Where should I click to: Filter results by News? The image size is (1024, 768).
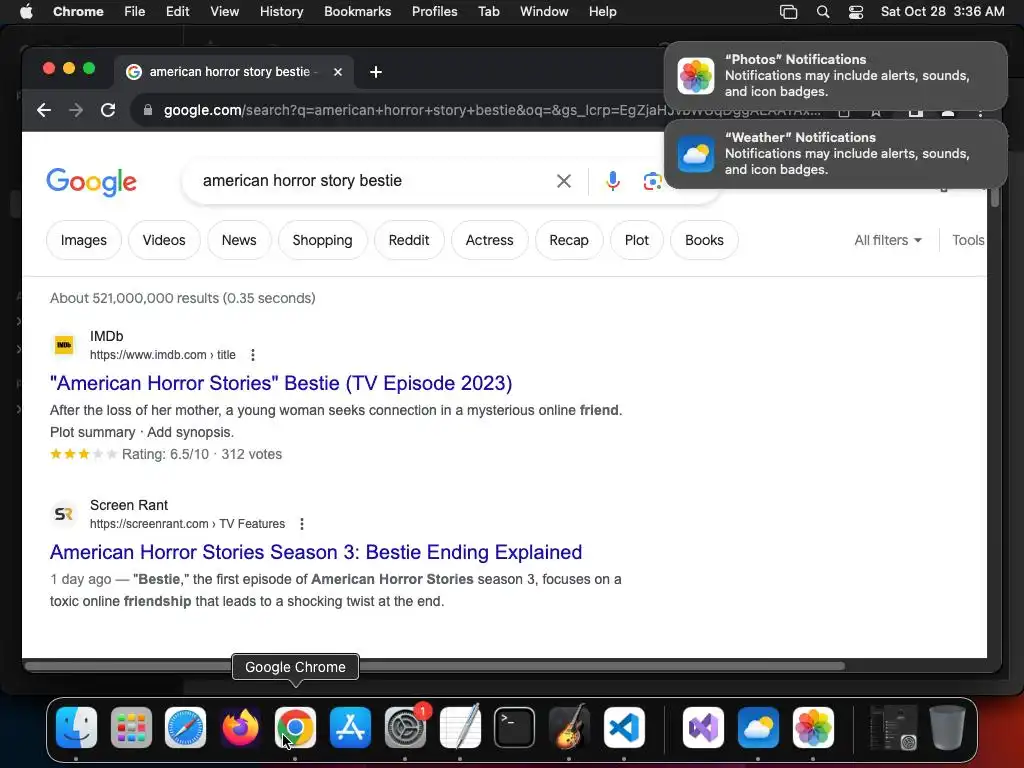pyautogui.click(x=239, y=240)
